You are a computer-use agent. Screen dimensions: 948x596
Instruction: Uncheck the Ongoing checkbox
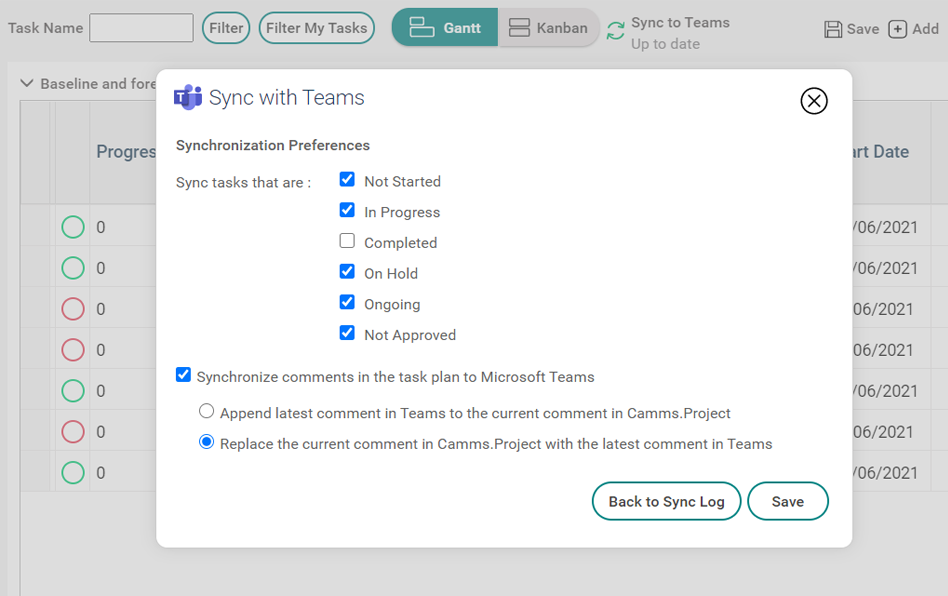pos(347,302)
